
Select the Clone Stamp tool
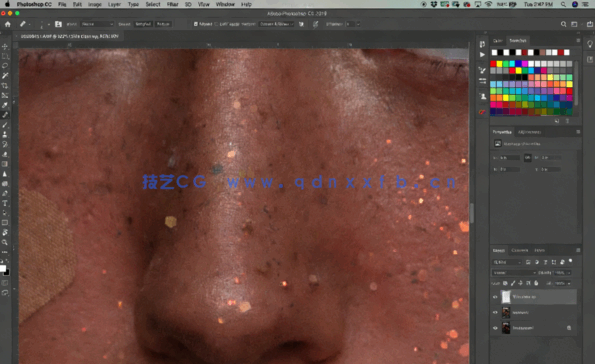(5, 135)
